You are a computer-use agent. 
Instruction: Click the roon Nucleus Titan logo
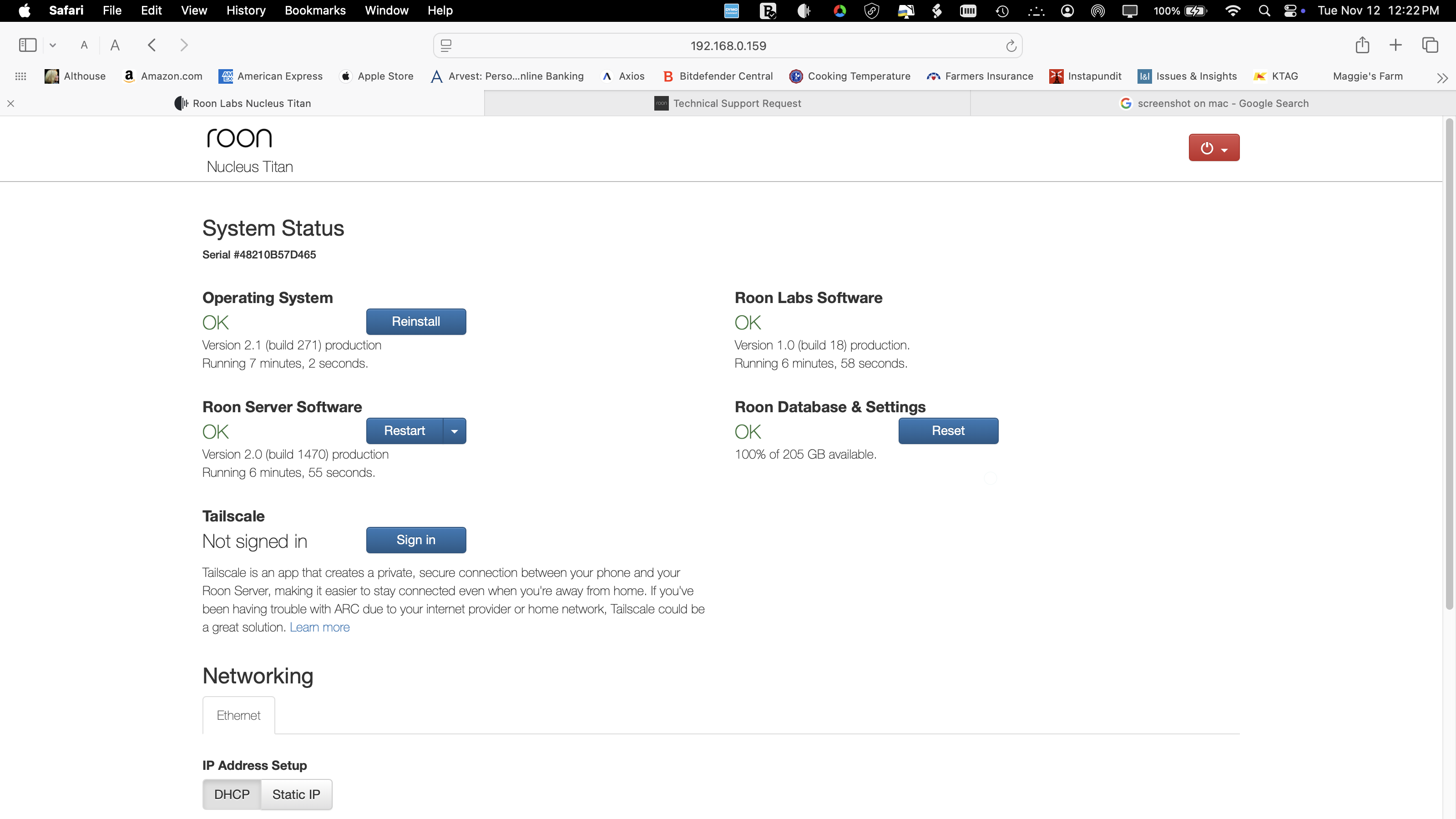(x=250, y=150)
